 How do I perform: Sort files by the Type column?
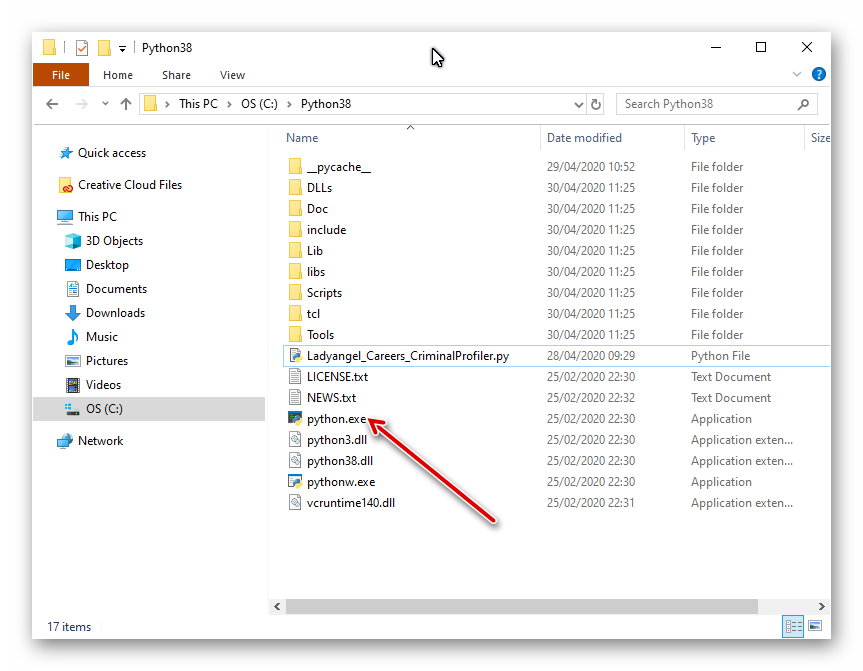(x=703, y=138)
